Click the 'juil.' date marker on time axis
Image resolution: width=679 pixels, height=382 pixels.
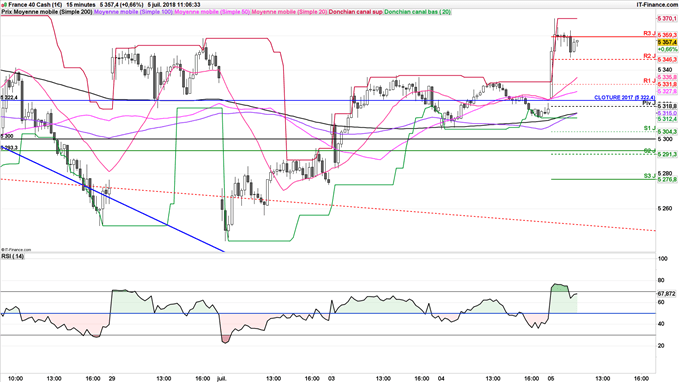point(221,379)
